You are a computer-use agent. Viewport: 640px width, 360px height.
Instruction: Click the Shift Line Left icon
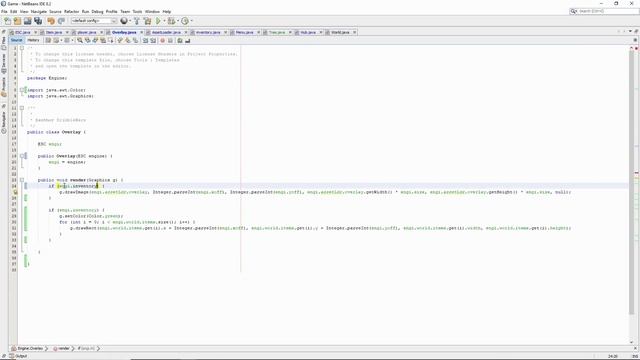145,40
